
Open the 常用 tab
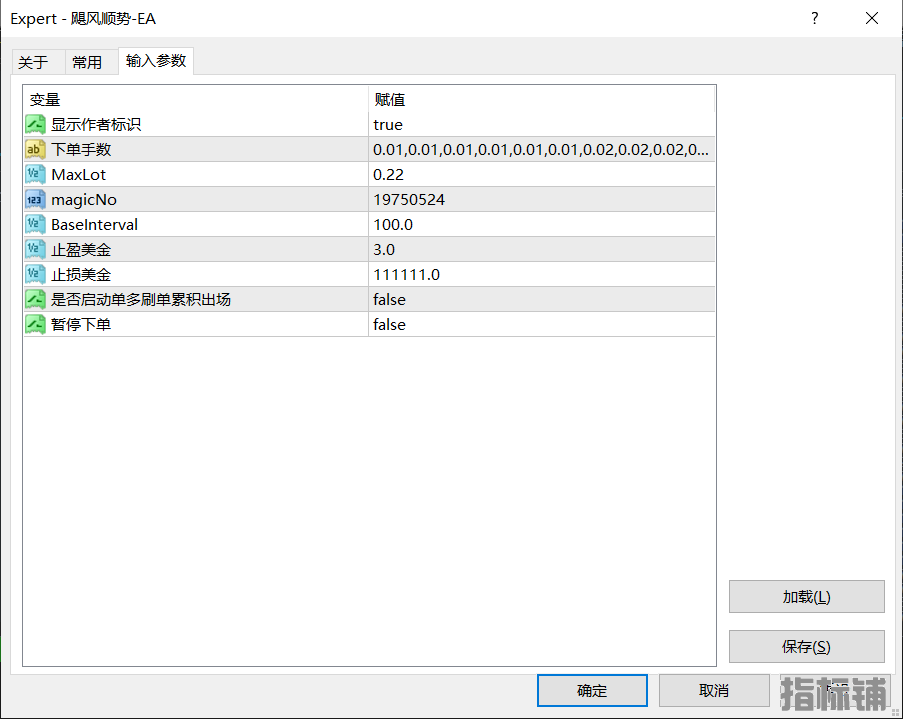tap(87, 62)
